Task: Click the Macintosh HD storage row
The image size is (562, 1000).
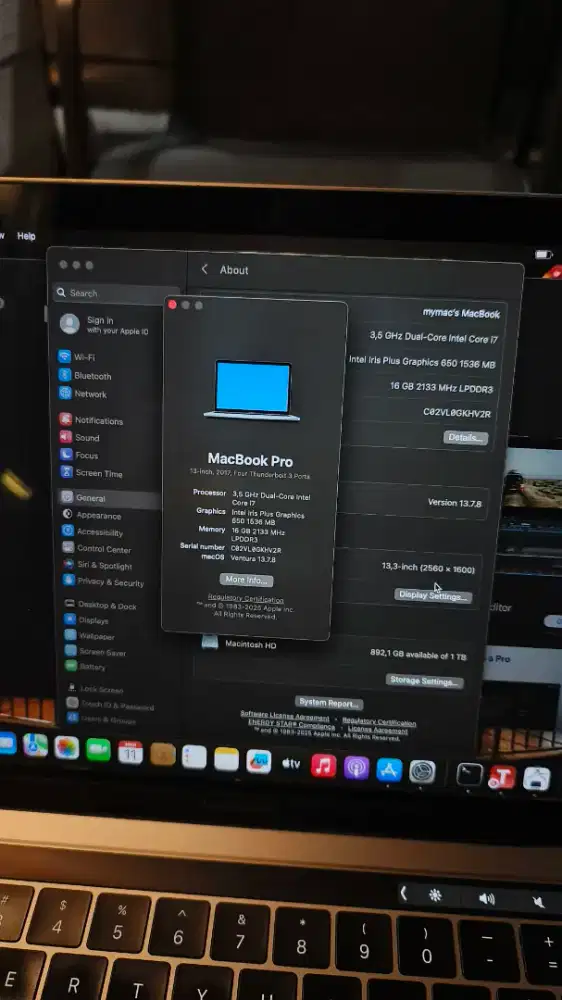Action: [x=334, y=649]
